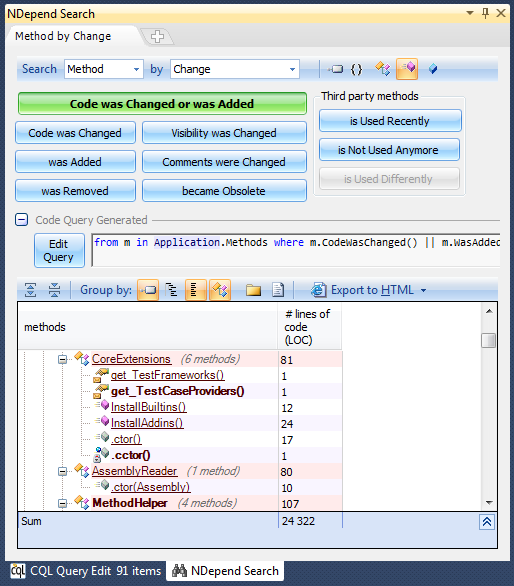The image size is (514, 586).
Task: Click the Edit Query button
Action: tap(59, 250)
